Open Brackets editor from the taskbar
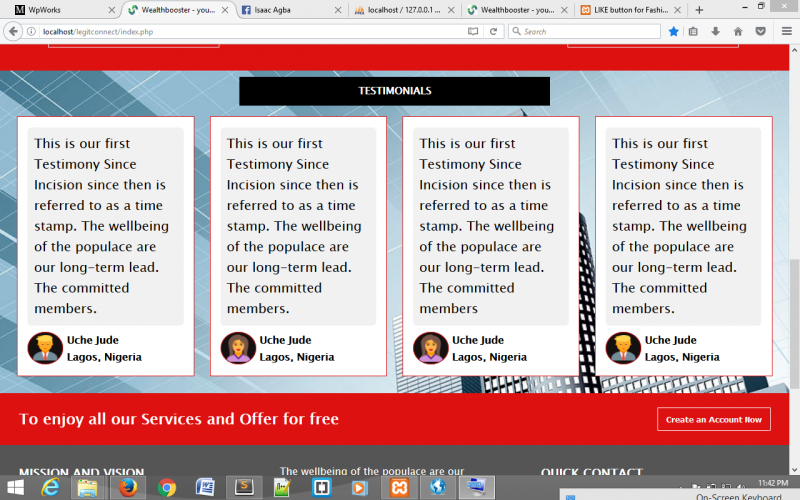The height and width of the screenshot is (500, 800). 321,488
